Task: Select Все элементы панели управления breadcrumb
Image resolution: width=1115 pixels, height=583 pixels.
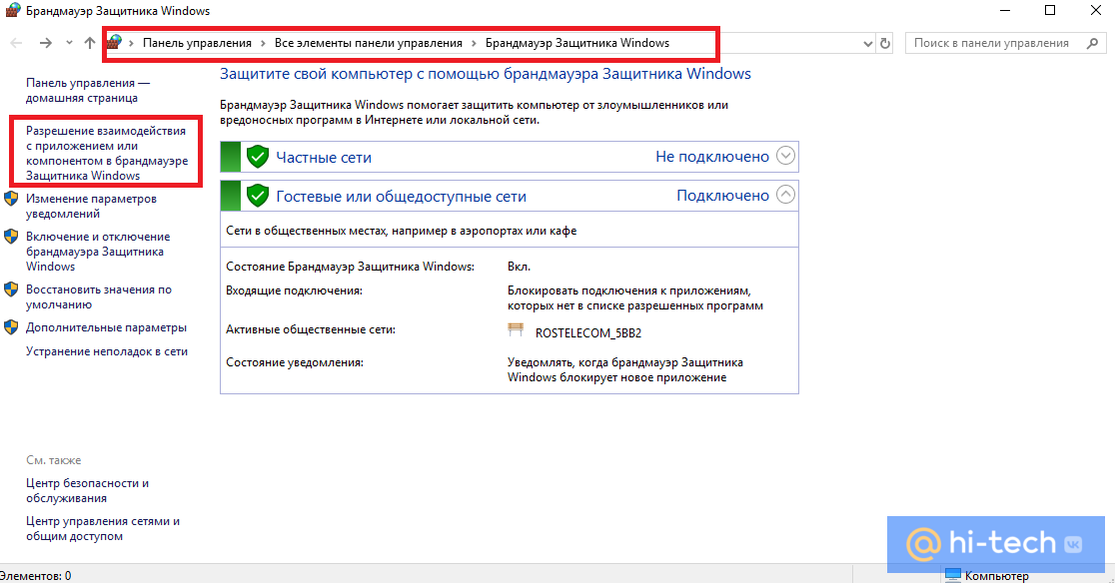Action: click(x=368, y=43)
